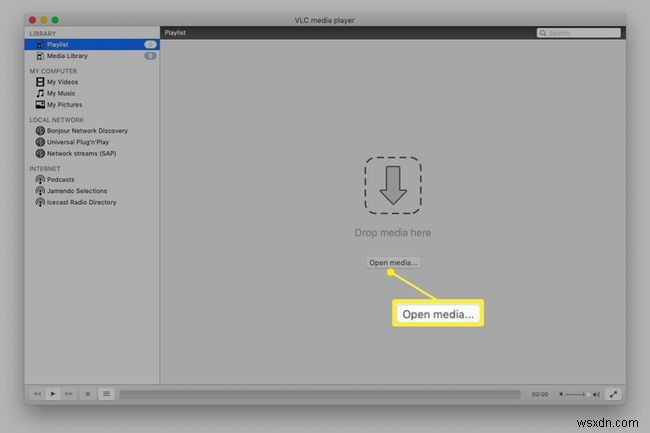Select Jamendo Selections label
Viewport: 650px width, 433px height.
coord(77,191)
